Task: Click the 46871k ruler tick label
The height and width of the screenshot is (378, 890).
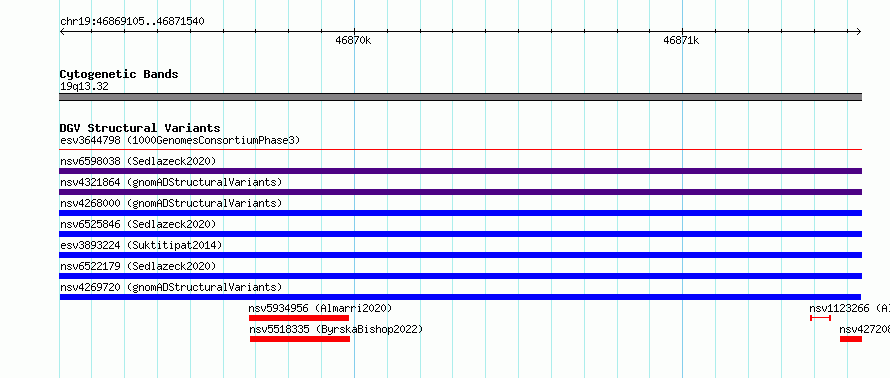Action: click(x=681, y=40)
